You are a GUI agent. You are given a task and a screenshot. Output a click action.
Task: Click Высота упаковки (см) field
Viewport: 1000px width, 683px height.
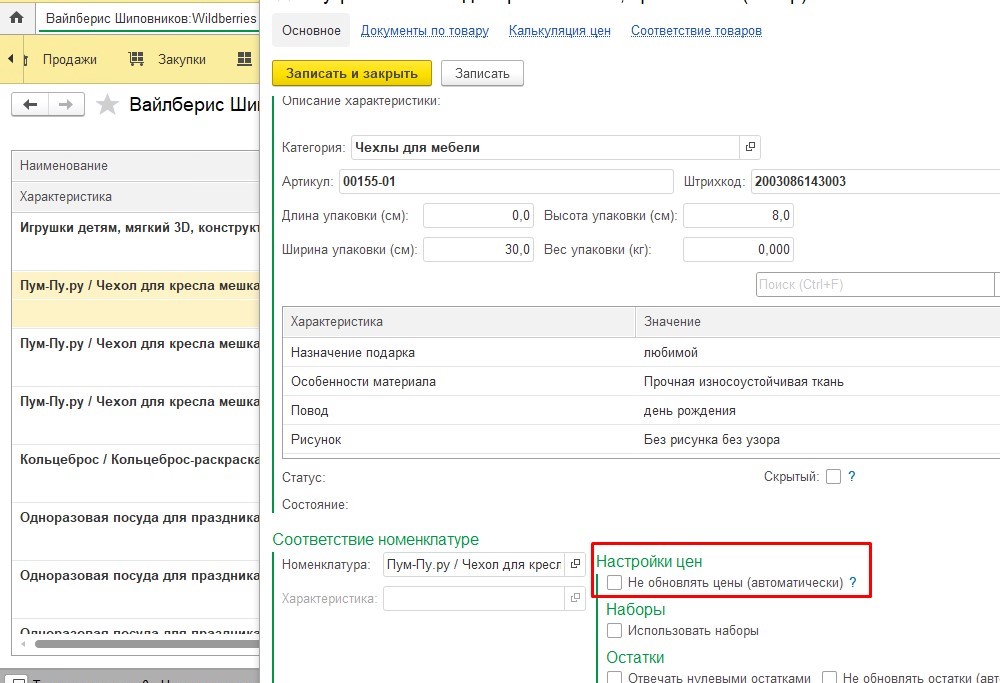[739, 216]
